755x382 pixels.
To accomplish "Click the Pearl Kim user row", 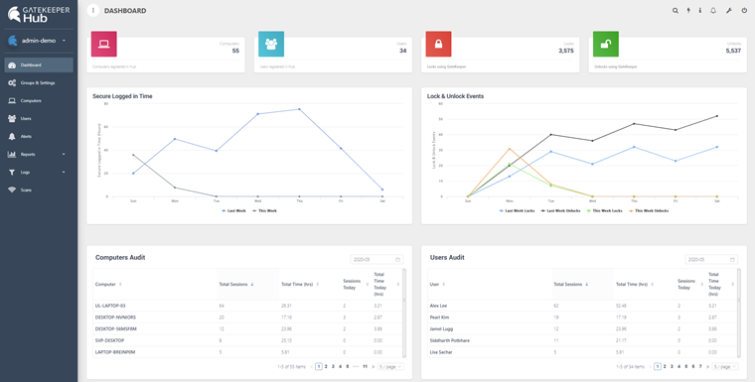I will (x=582, y=317).
